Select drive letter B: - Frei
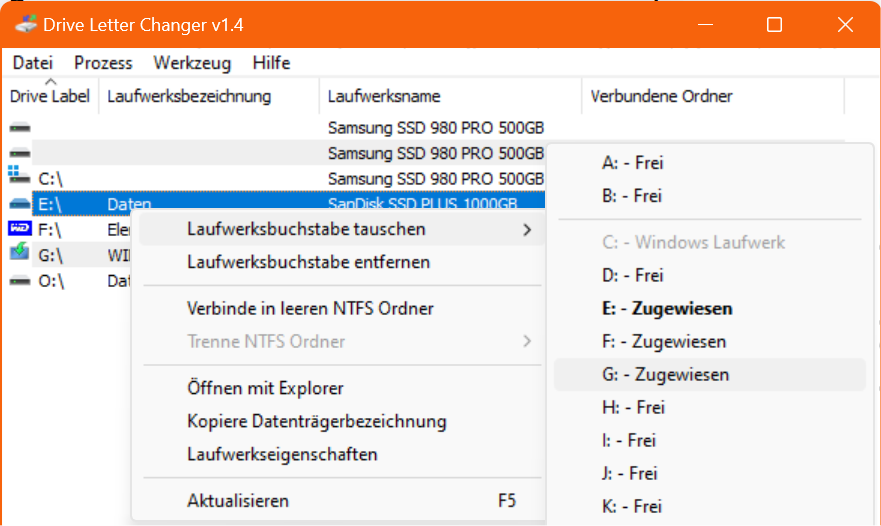881x526 pixels. (x=632, y=196)
